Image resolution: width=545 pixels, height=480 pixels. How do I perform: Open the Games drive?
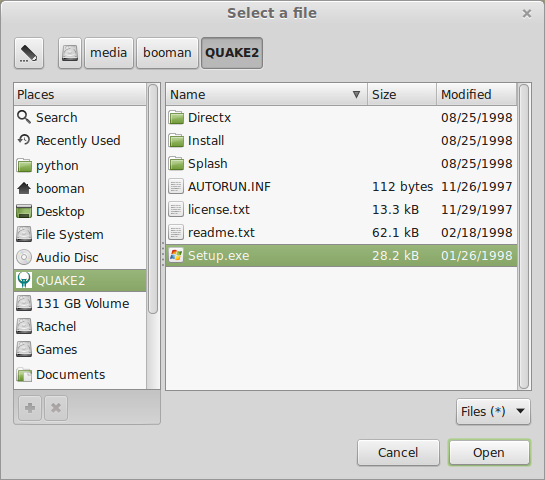click(80, 349)
